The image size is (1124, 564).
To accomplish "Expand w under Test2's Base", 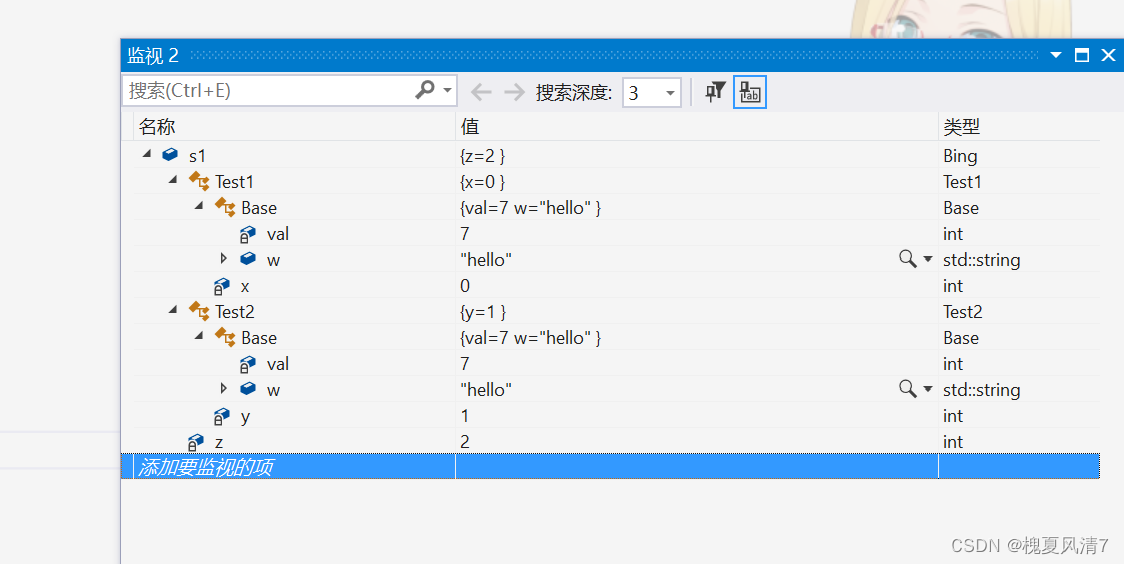I will 224,388.
